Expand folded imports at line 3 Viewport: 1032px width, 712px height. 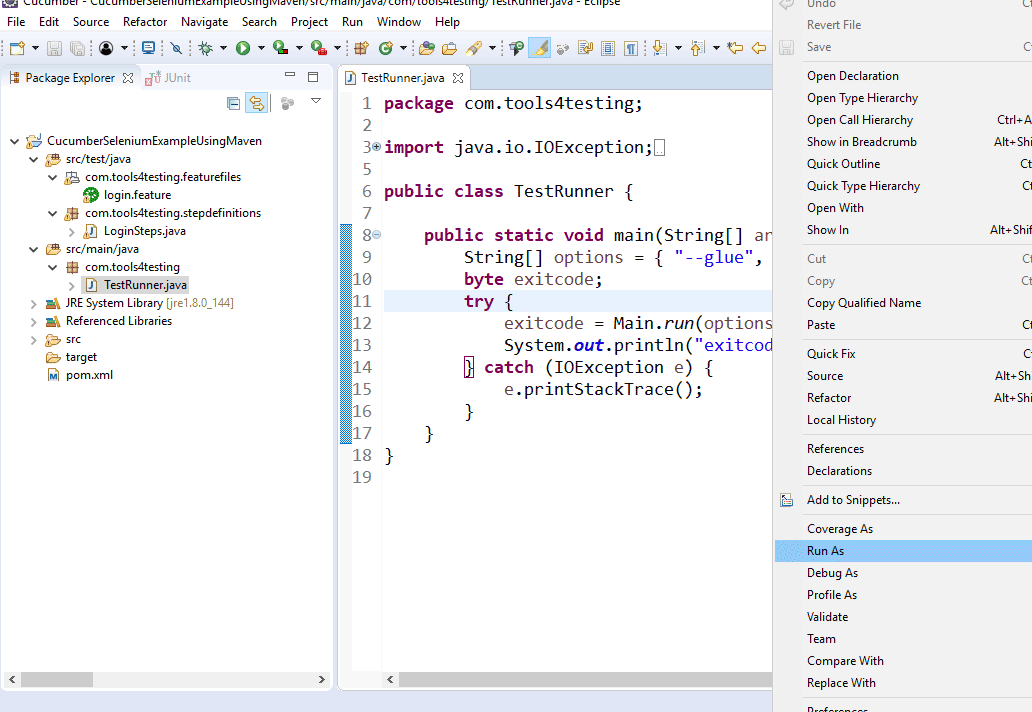(376, 147)
